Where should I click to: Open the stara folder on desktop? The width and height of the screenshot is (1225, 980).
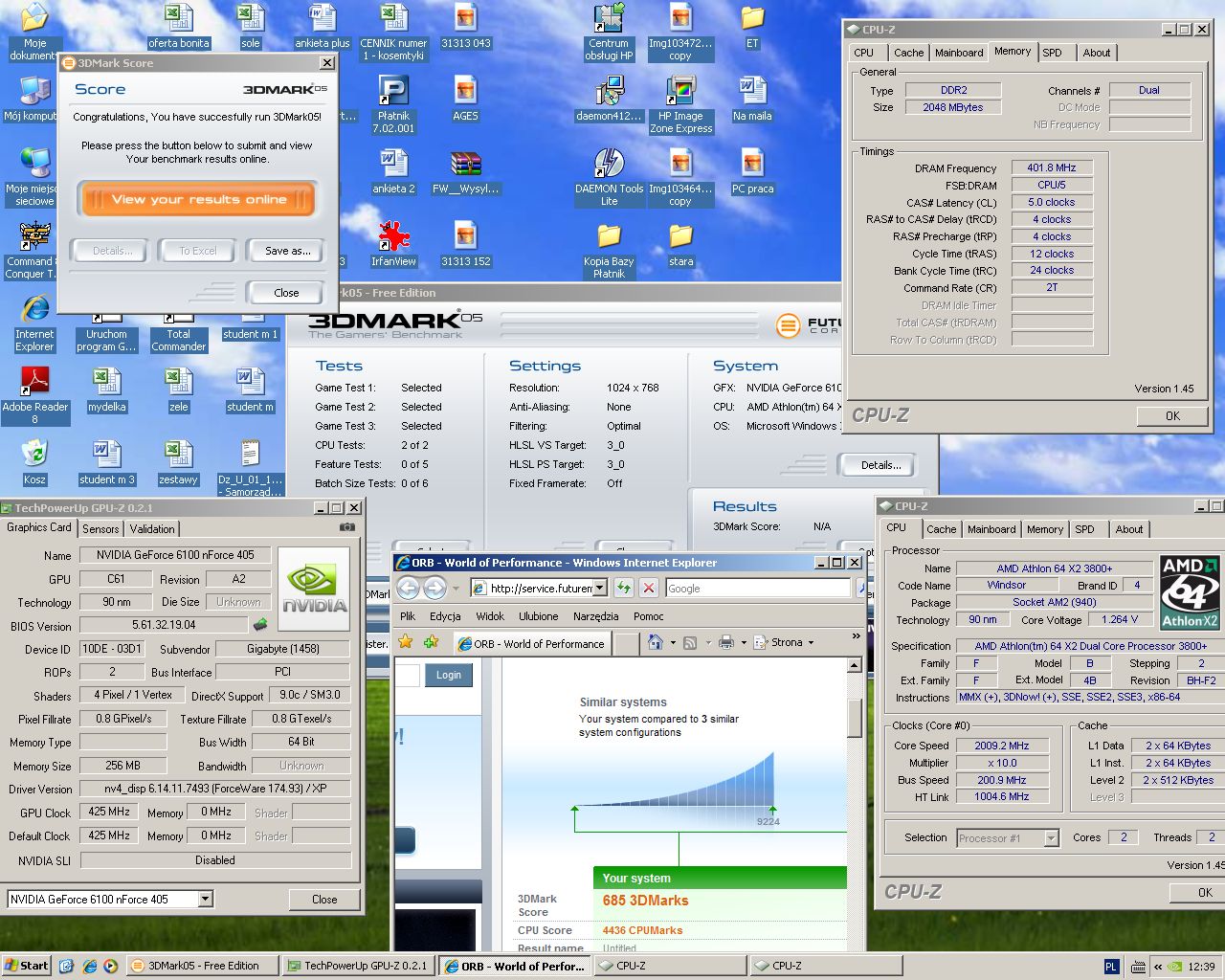click(680, 244)
